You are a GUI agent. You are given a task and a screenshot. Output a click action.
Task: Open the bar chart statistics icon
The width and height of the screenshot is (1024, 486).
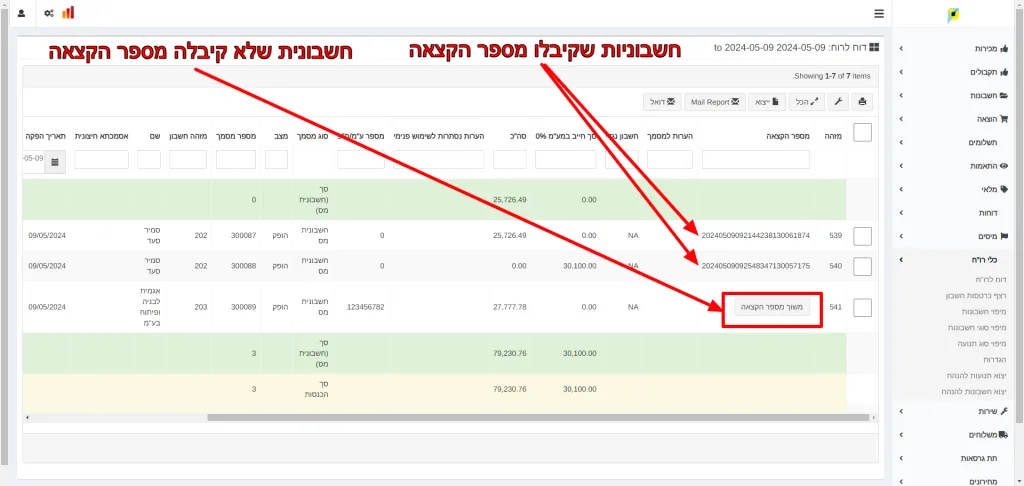pyautogui.click(x=68, y=12)
